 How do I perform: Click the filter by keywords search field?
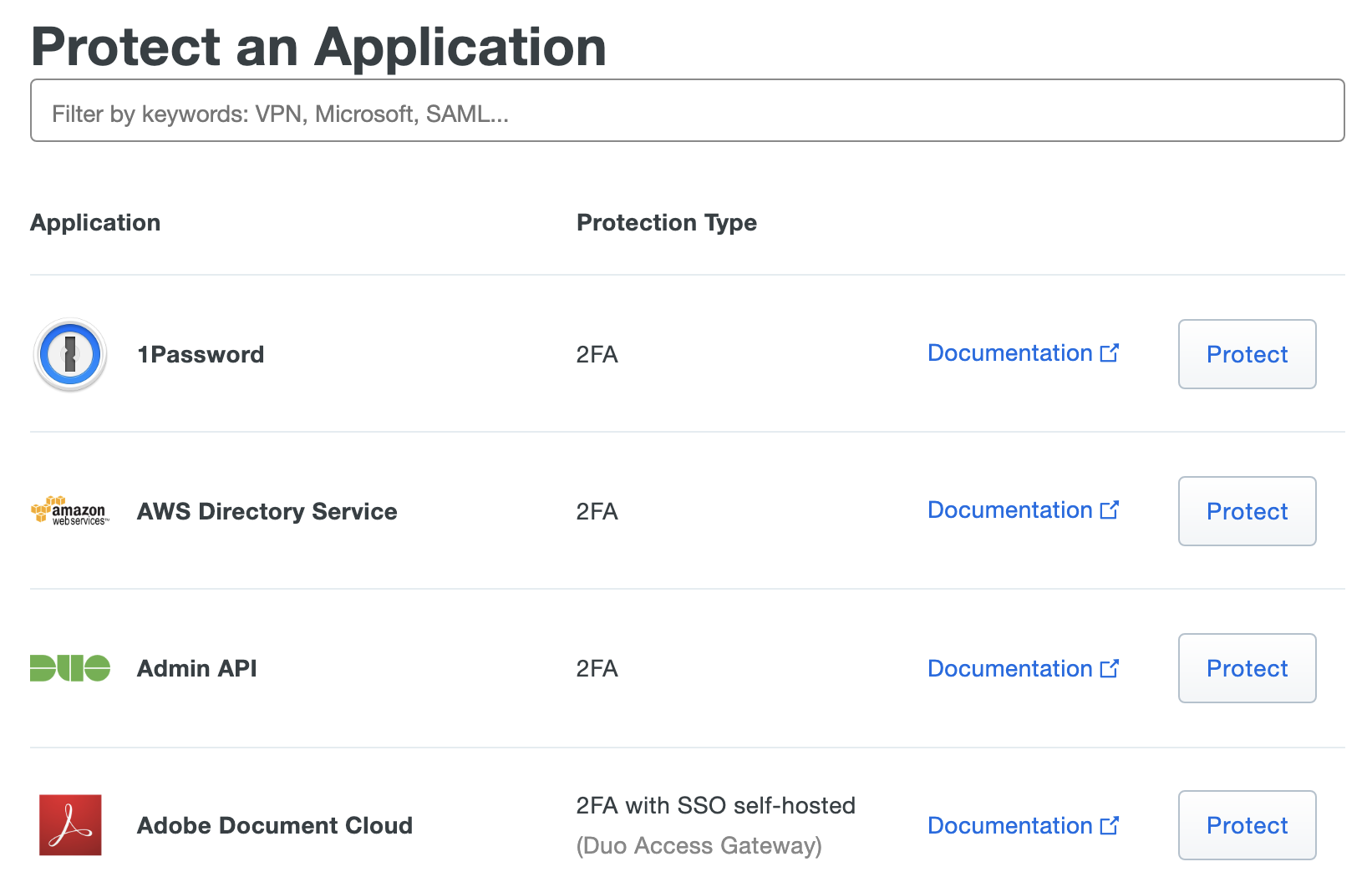pos(687,110)
